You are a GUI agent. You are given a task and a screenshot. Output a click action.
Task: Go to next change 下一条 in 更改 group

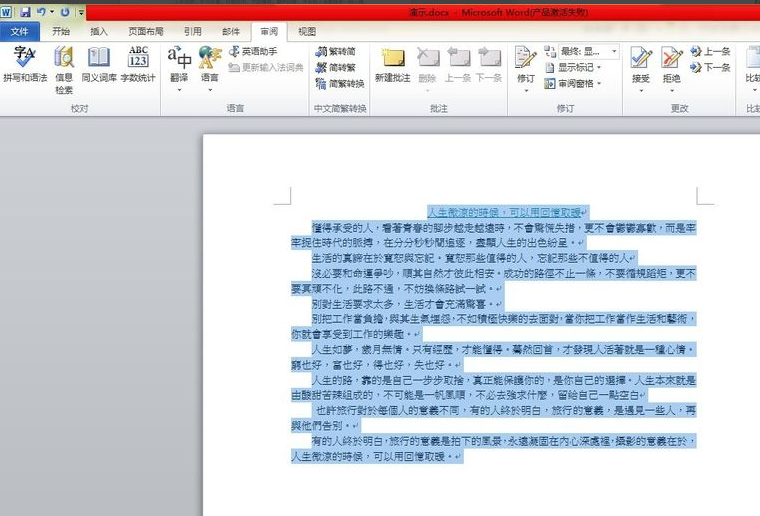click(710, 67)
